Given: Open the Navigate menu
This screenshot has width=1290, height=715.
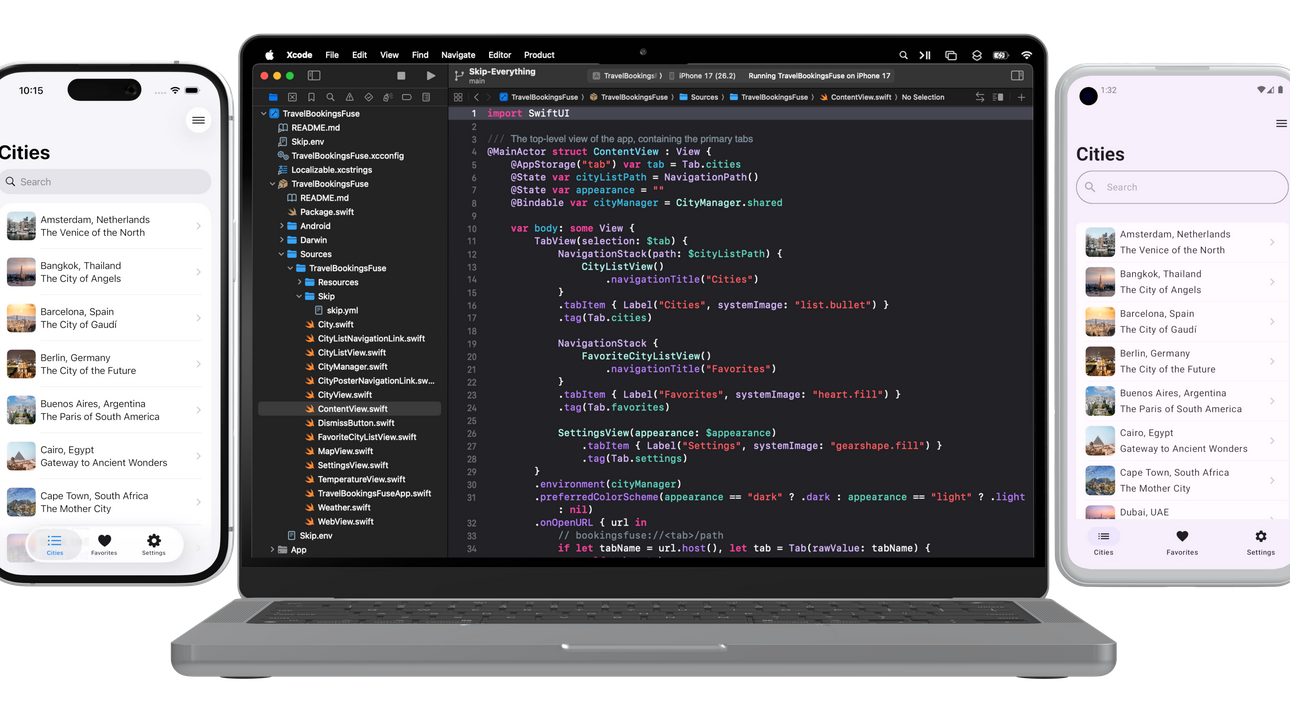Looking at the screenshot, I should pos(458,56).
